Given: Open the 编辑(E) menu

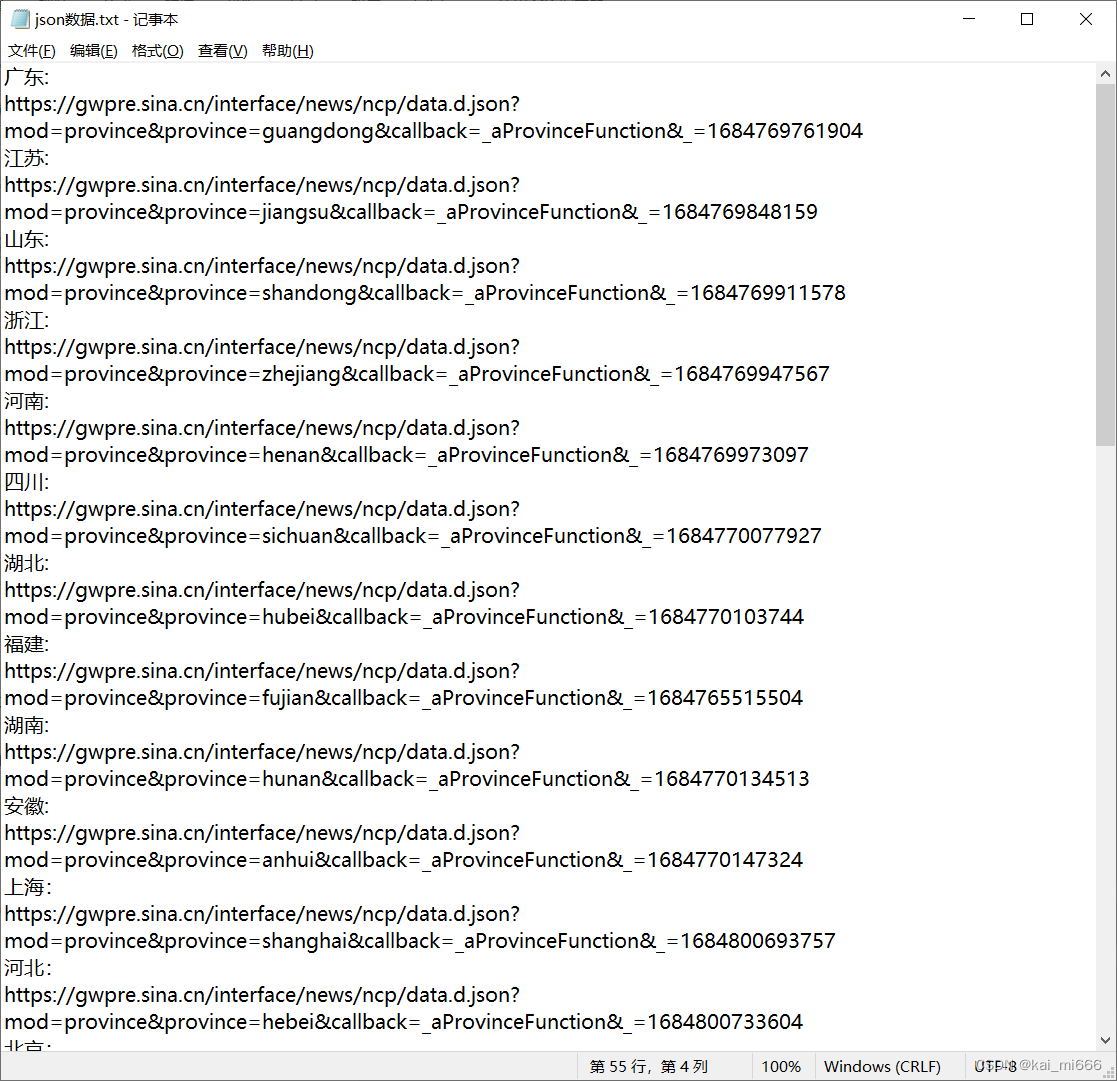Looking at the screenshot, I should (x=93, y=51).
